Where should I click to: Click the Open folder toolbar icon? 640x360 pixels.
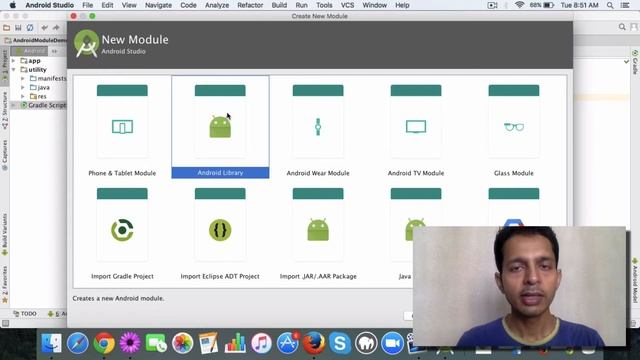6,28
